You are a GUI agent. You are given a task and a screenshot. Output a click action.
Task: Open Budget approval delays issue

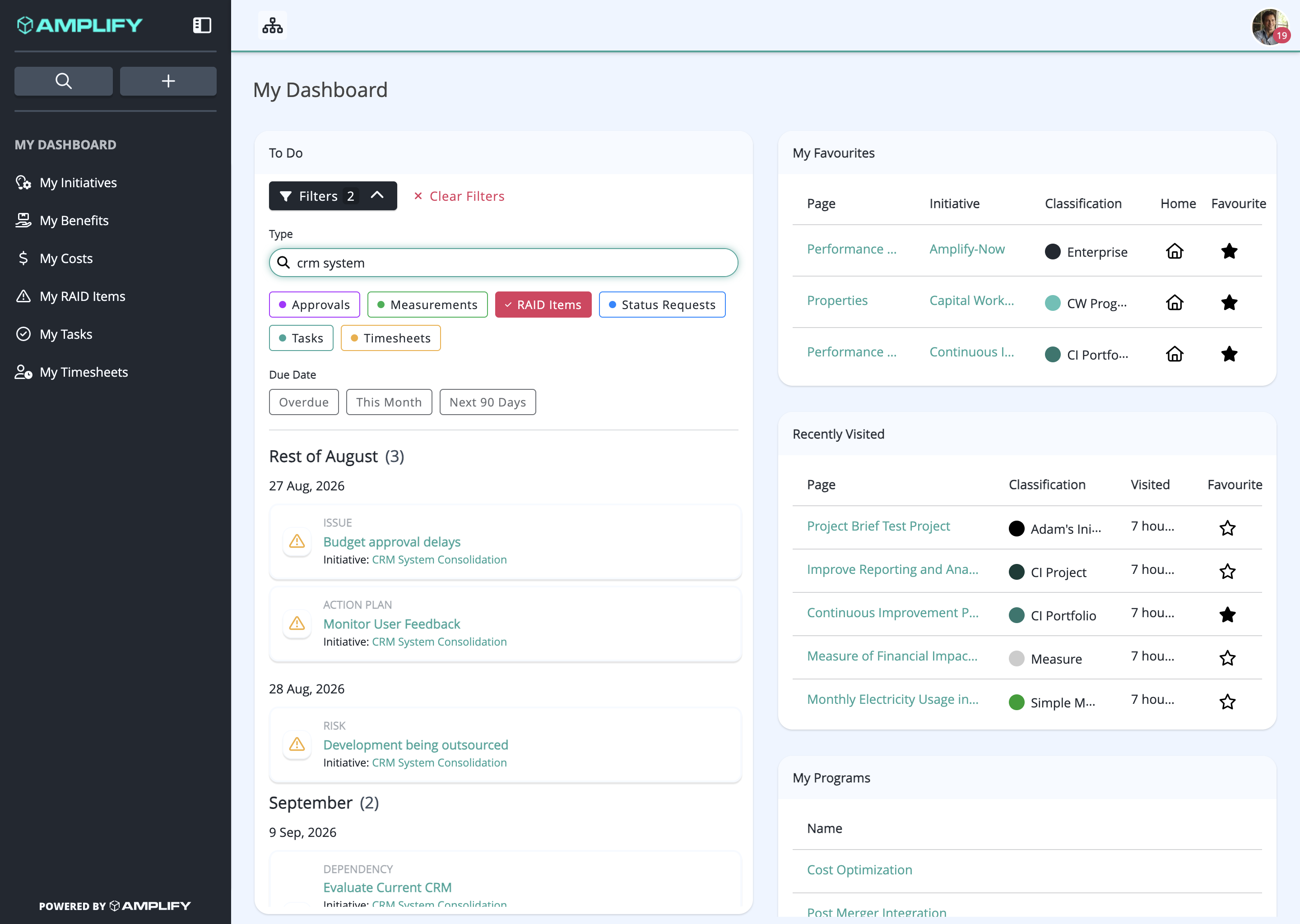point(392,542)
